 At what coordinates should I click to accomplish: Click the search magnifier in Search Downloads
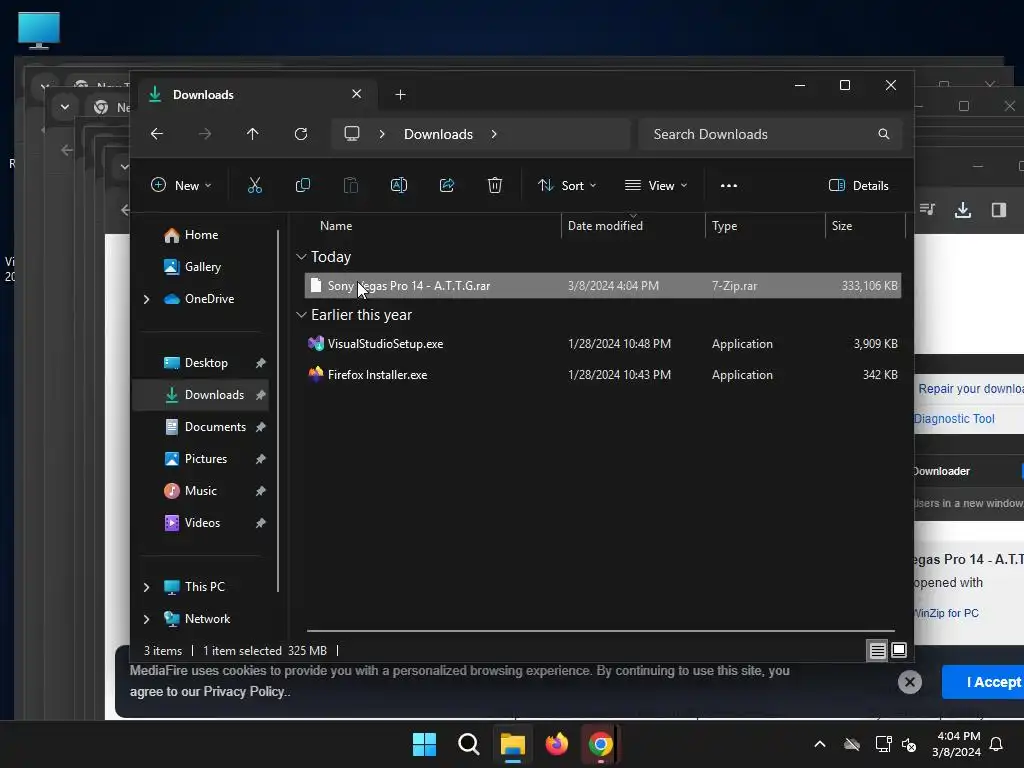click(x=884, y=134)
